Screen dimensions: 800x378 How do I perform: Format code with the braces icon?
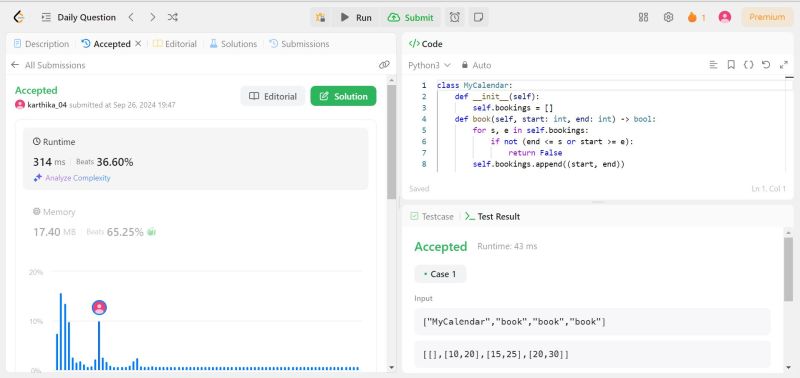[x=748, y=65]
